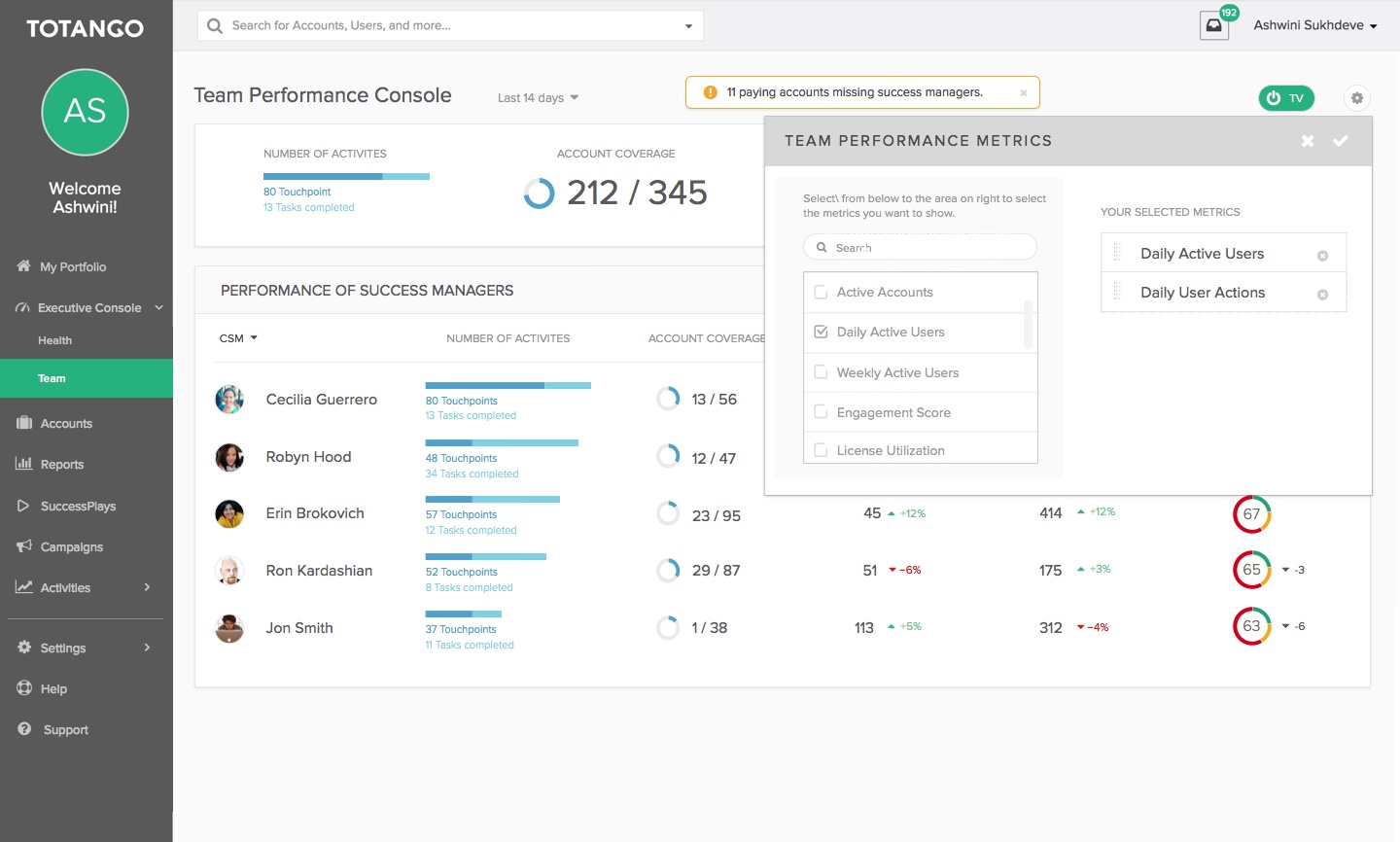Open Ron Kardashian's profile photo
1400x842 pixels.
pyautogui.click(x=229, y=571)
